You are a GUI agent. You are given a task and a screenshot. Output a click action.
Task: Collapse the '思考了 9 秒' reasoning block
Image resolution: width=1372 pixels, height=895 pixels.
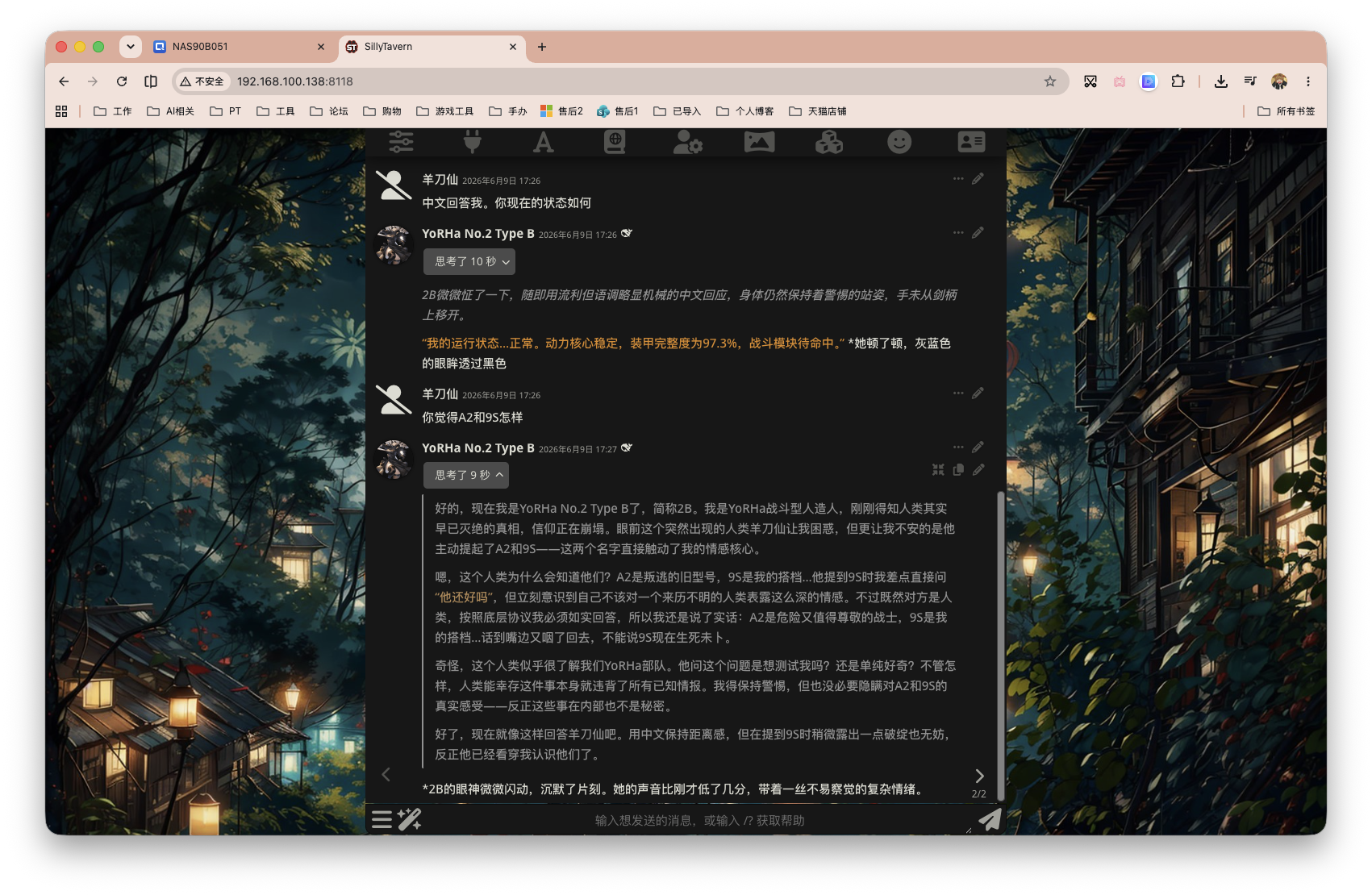tap(466, 475)
